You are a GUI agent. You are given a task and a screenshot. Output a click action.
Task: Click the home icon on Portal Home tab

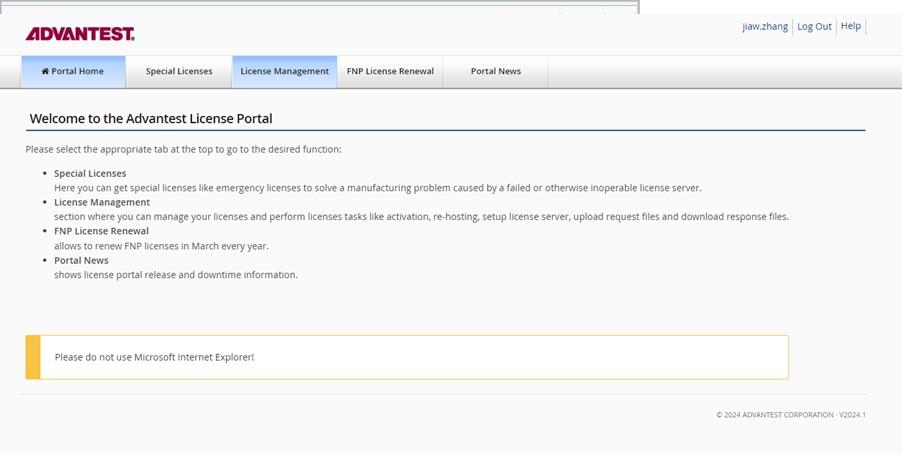[45, 72]
